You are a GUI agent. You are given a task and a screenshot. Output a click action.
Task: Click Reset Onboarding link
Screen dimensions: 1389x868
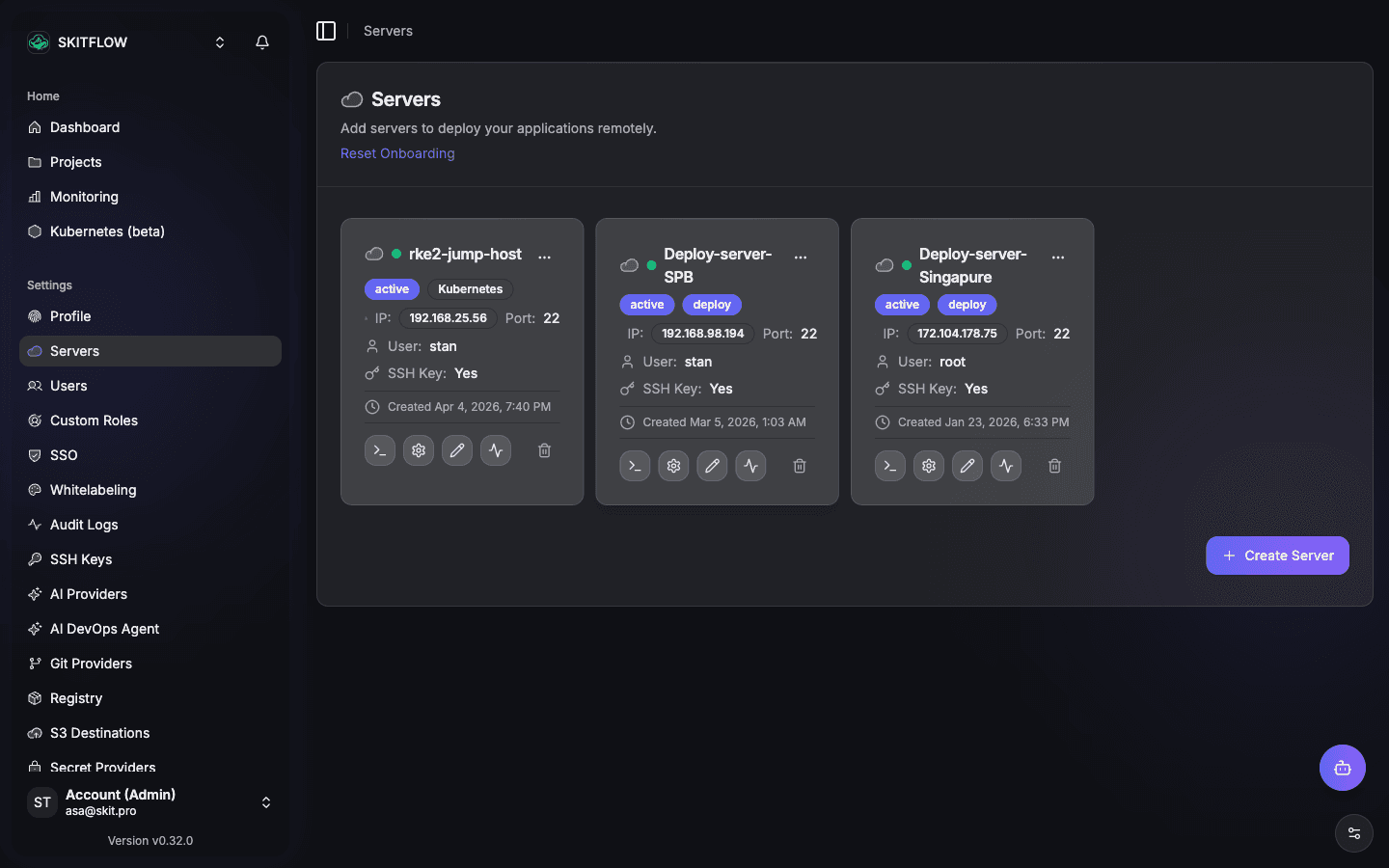point(397,153)
